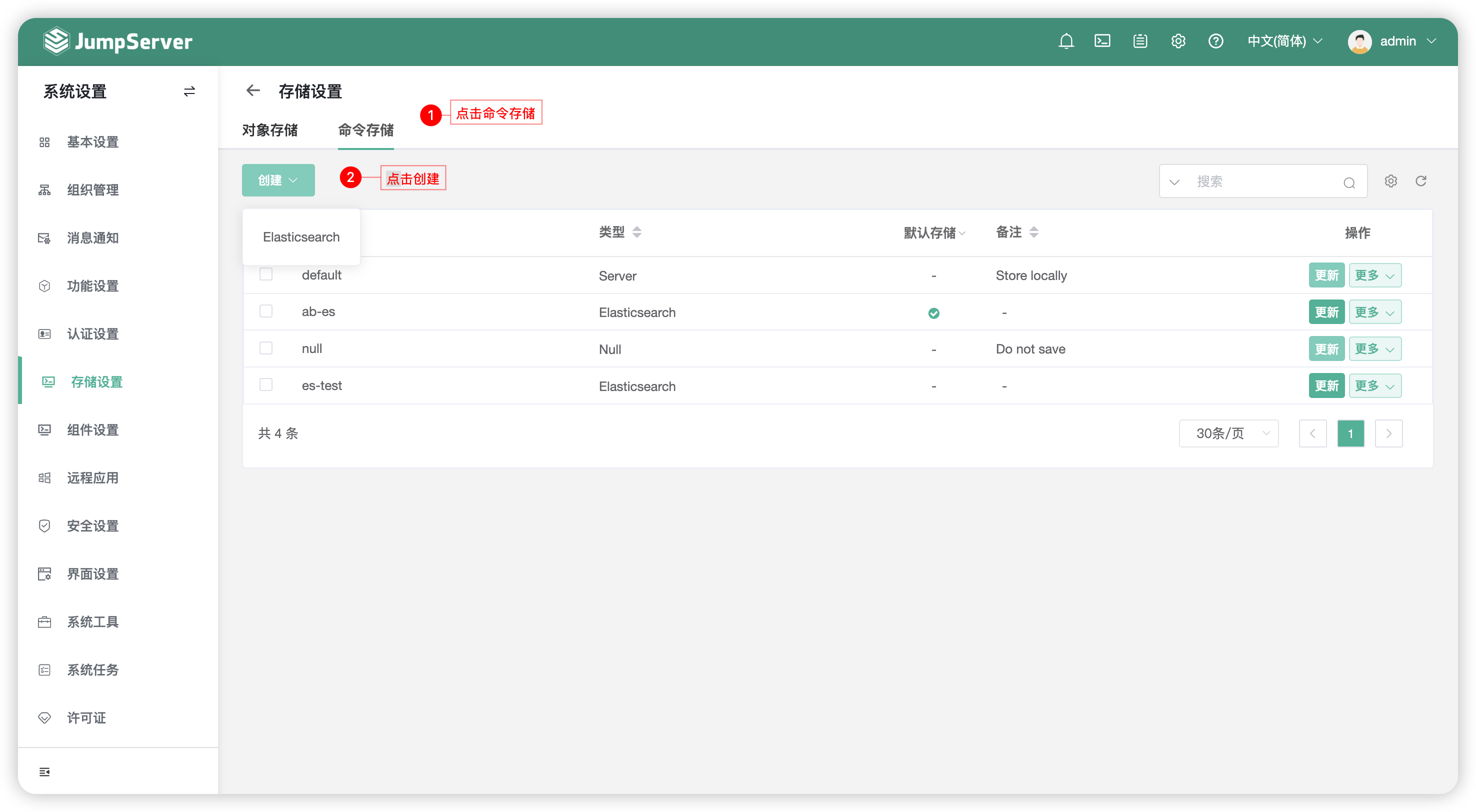Choose Elasticsearch from the create menu
1476x812 pixels.
point(301,236)
